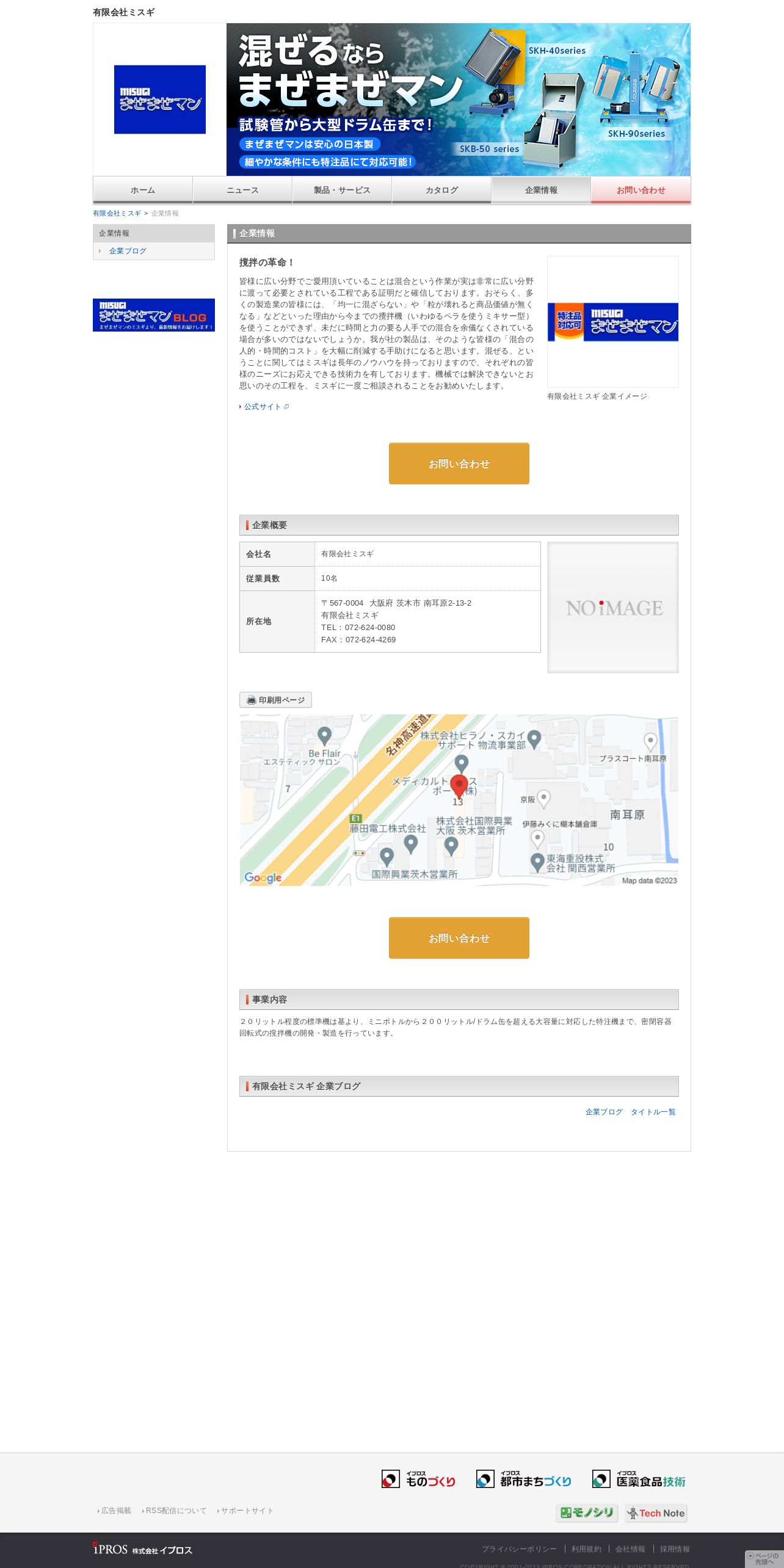
Task: Click the 株式会社ヒラノ・スカイサポート map marker
Action: tap(534, 739)
